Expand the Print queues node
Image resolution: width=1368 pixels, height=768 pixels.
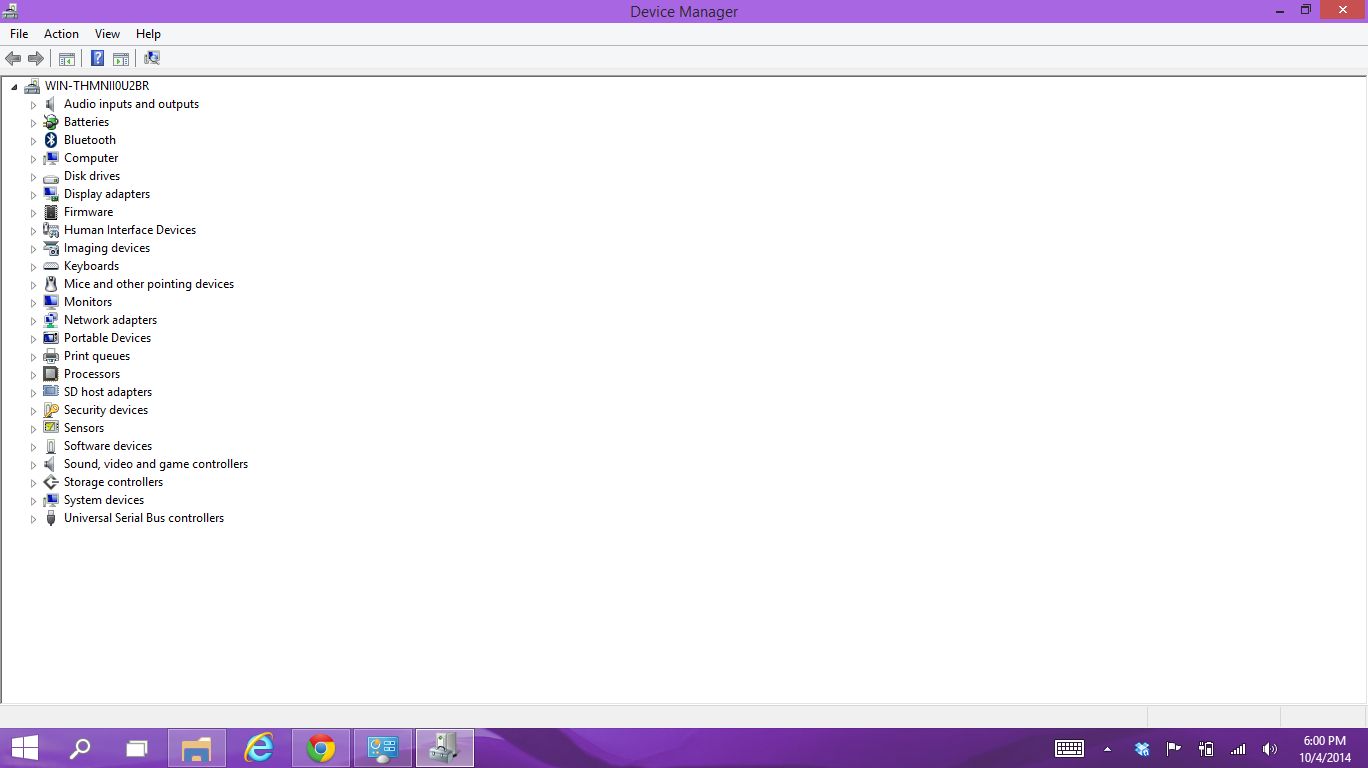(33, 357)
